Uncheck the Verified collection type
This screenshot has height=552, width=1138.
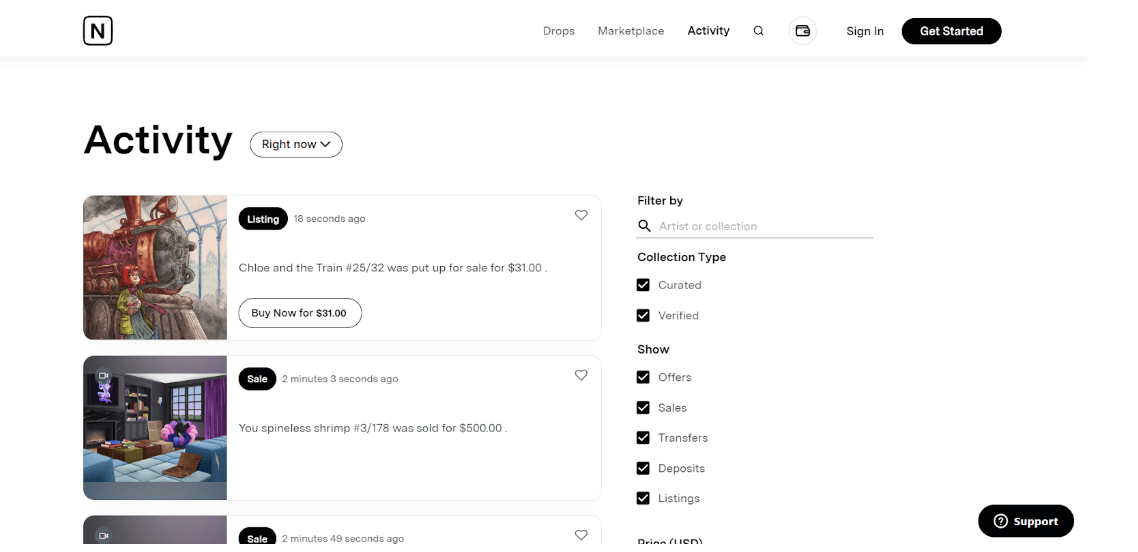[643, 316]
